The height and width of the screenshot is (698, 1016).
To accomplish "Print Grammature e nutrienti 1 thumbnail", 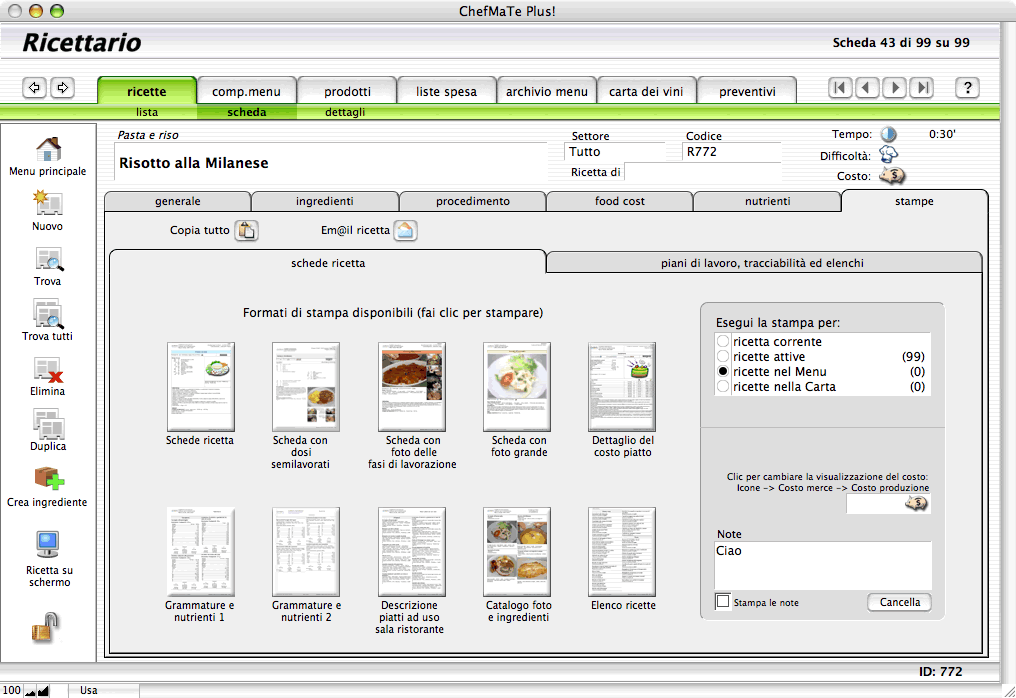I will tap(200, 552).
